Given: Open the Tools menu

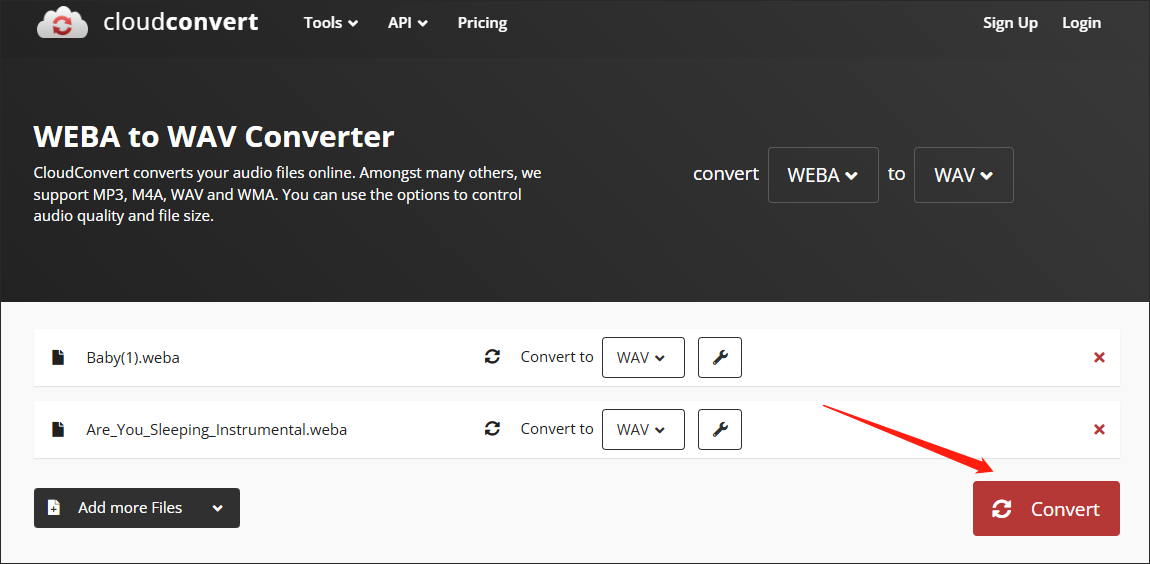Looking at the screenshot, I should coord(331,23).
